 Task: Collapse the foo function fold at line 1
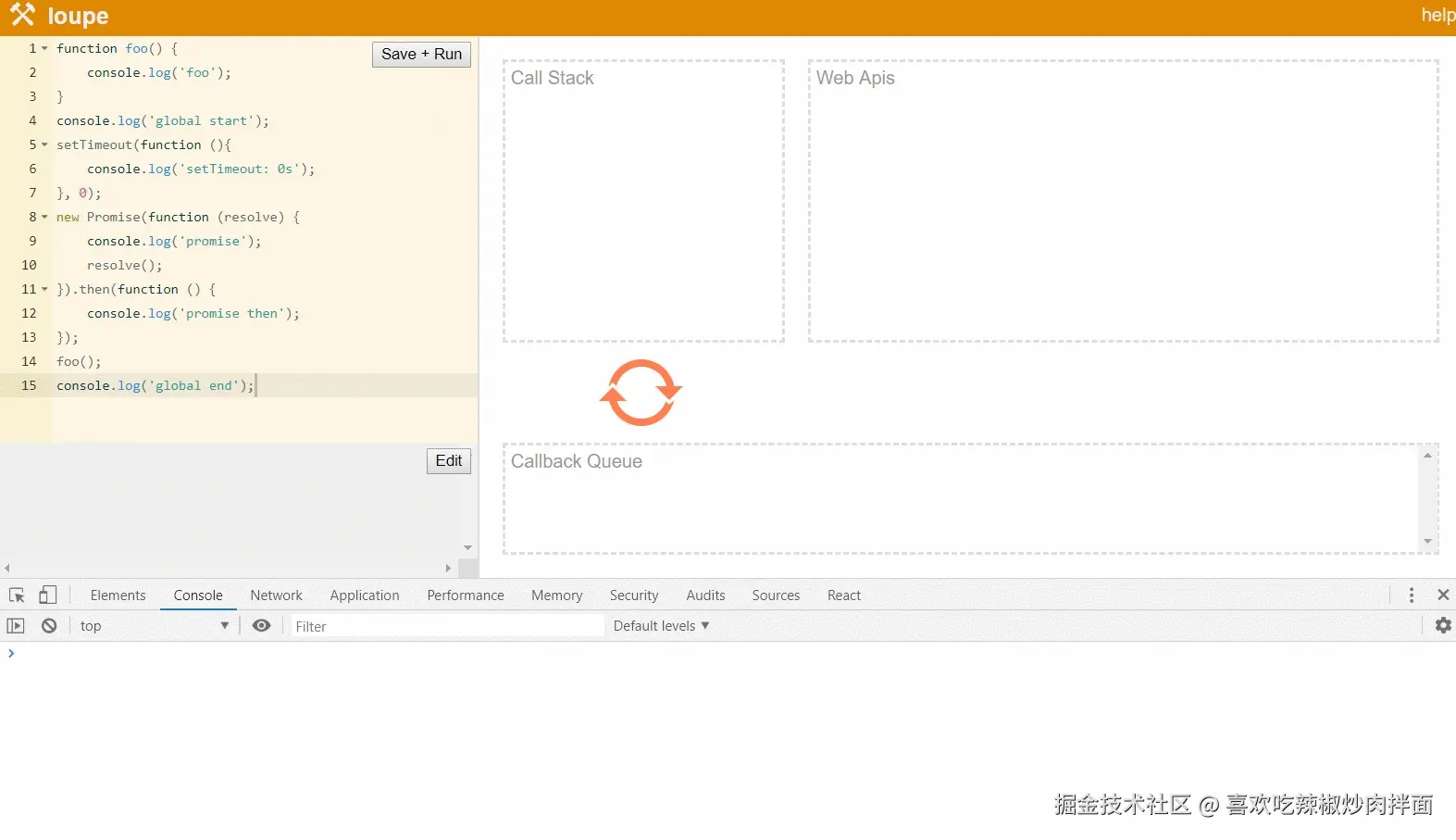pos(44,48)
